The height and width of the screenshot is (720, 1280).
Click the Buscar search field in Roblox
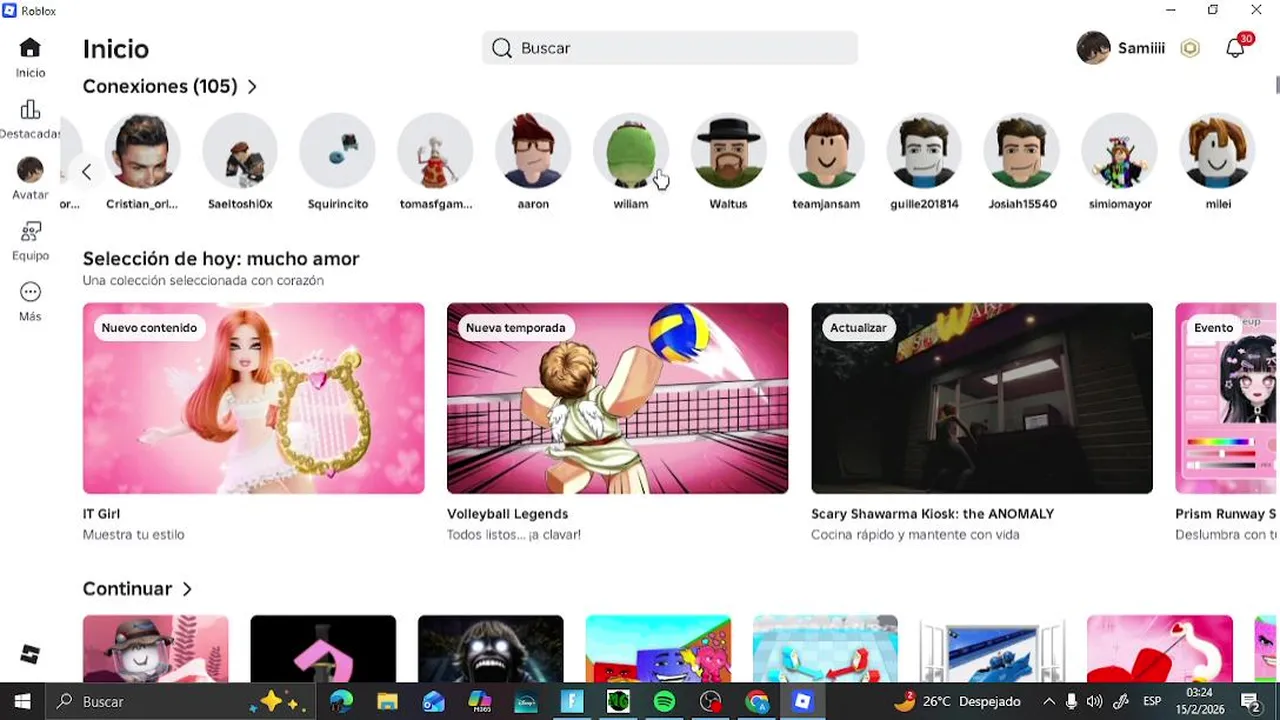670,48
